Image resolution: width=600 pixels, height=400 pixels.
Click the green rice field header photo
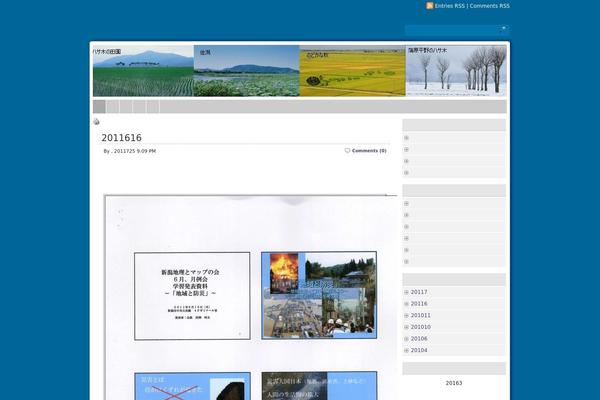[143, 71]
